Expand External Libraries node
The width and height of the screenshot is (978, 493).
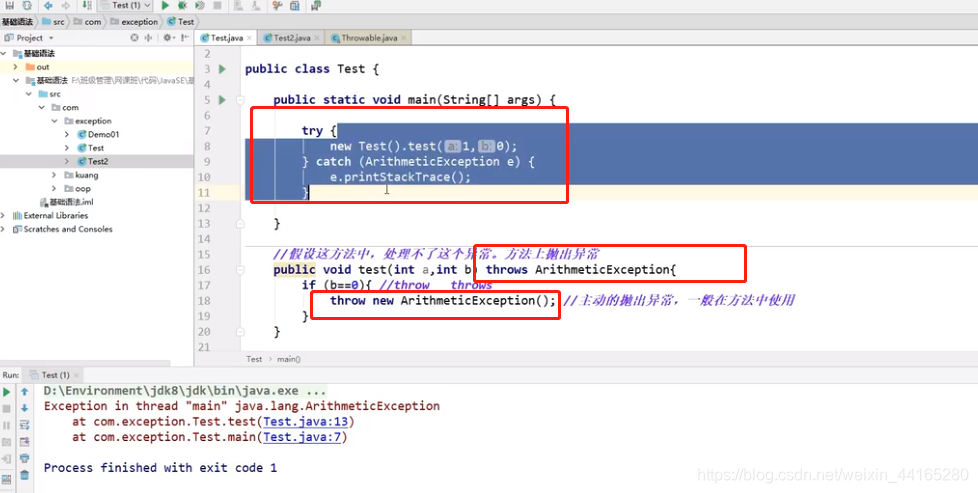3,215
